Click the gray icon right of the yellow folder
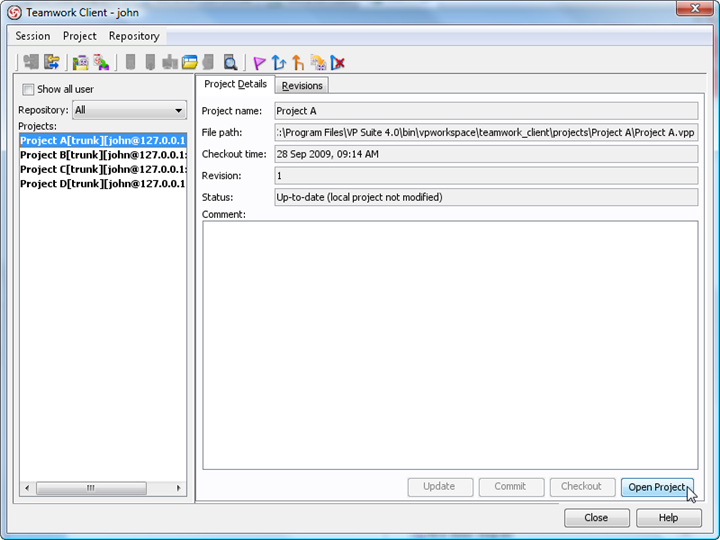Screen dimensions: 720x540 click(208, 62)
